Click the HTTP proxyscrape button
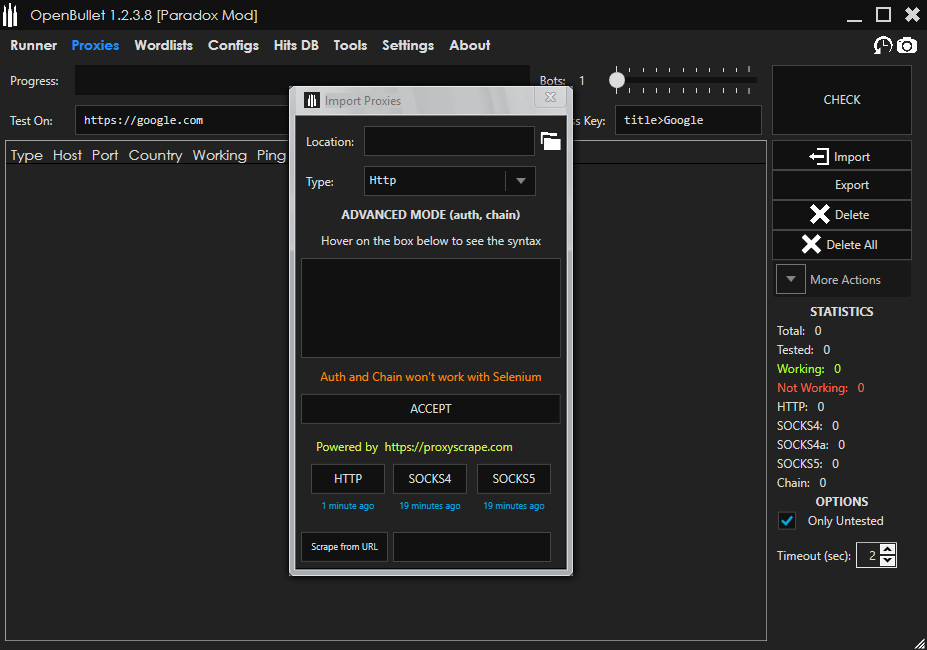This screenshot has width=927, height=650. pos(348,478)
